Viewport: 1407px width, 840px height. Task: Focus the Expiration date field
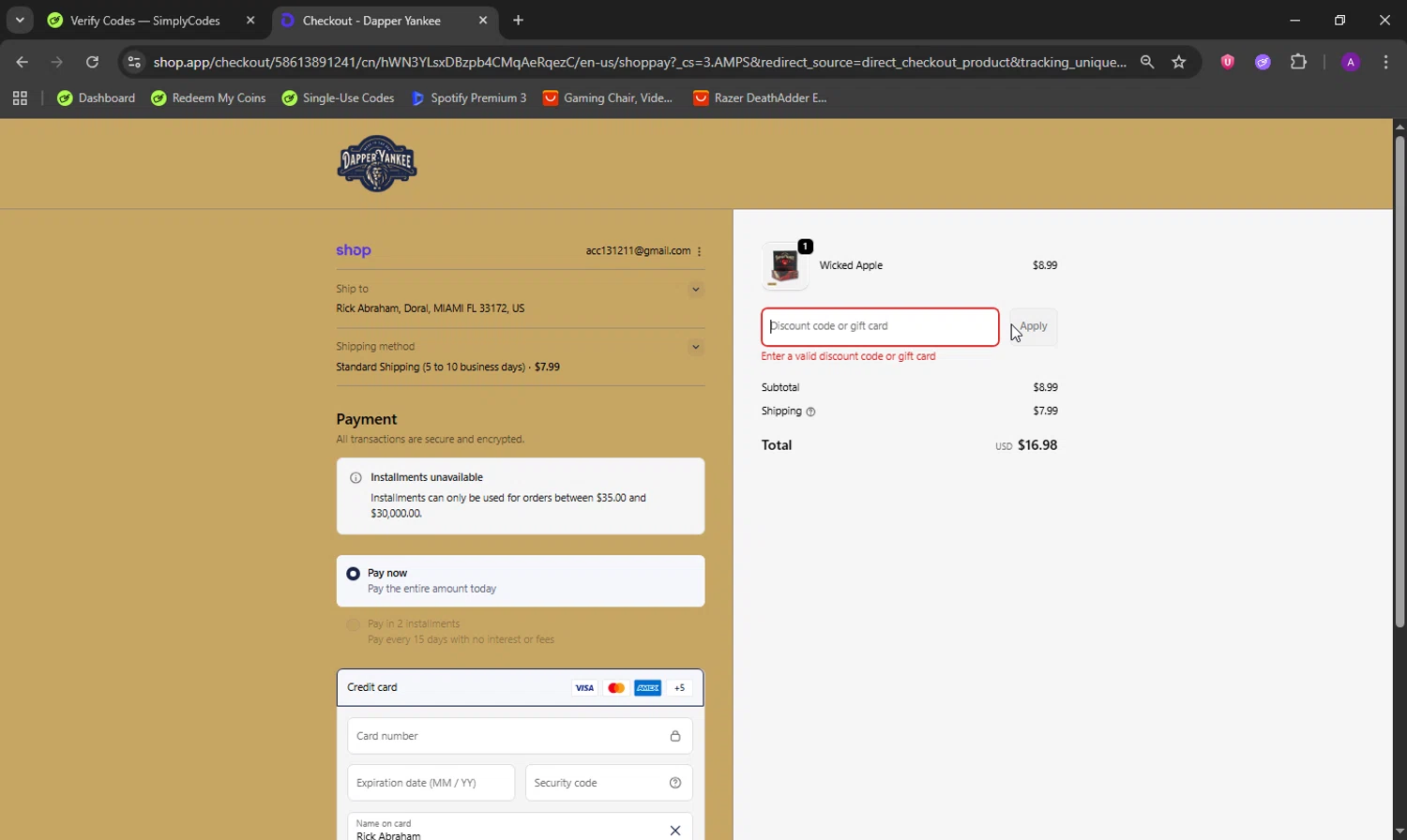point(431,783)
